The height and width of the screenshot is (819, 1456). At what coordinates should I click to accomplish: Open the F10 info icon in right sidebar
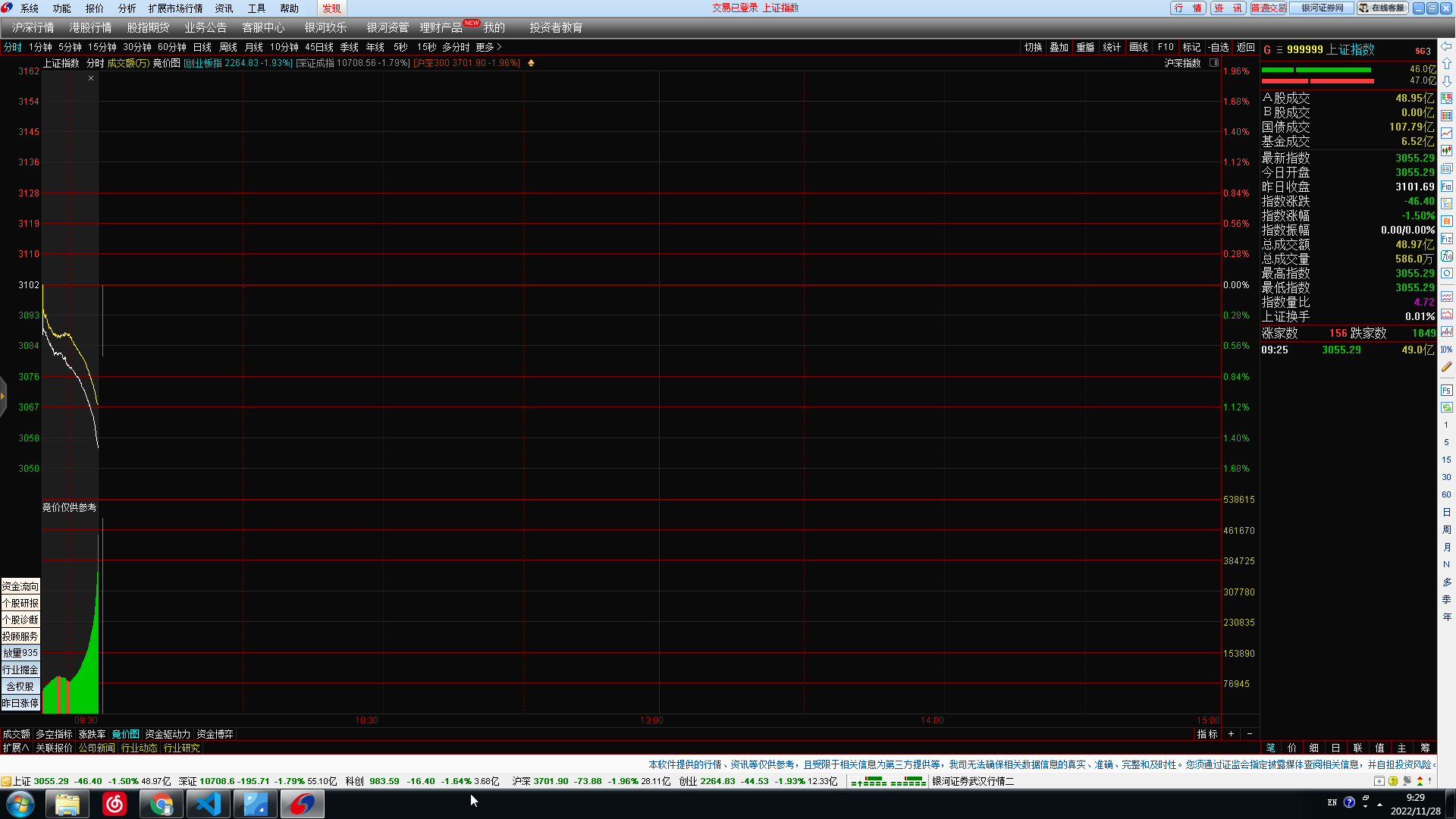[1446, 187]
